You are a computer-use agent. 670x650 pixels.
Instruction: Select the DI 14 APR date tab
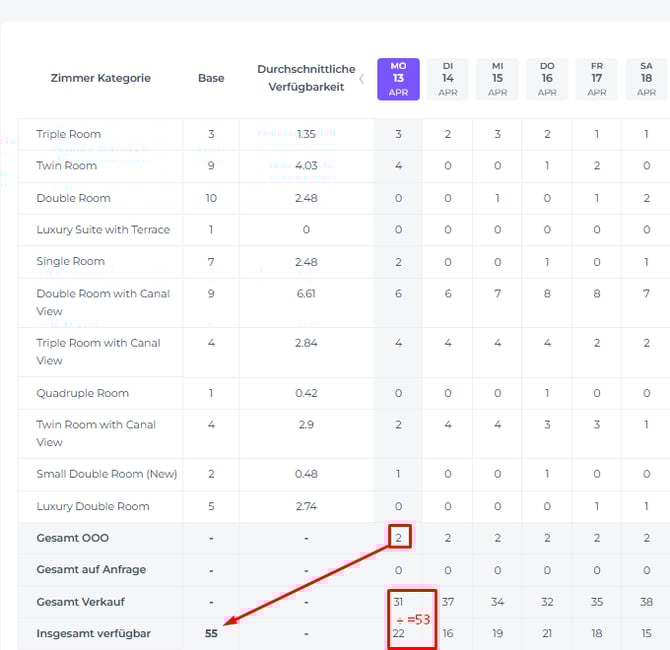[447, 78]
